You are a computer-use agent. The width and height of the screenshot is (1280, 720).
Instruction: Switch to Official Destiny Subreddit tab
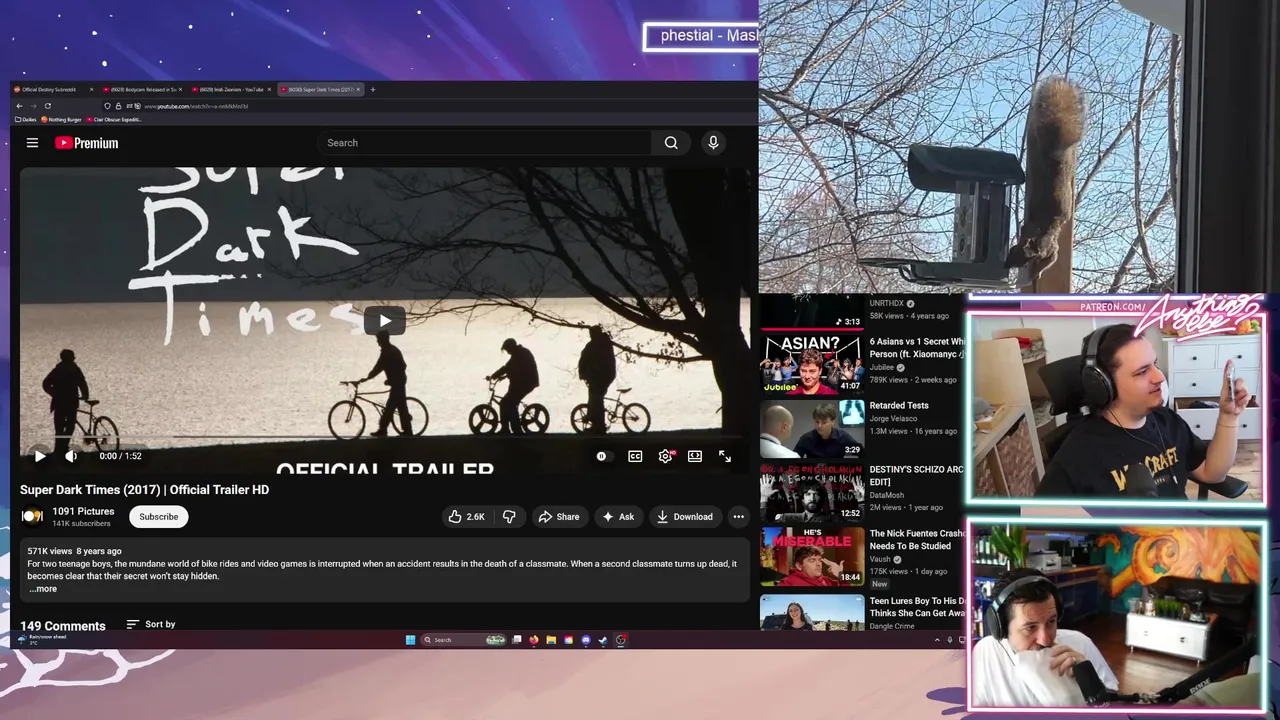pos(49,90)
